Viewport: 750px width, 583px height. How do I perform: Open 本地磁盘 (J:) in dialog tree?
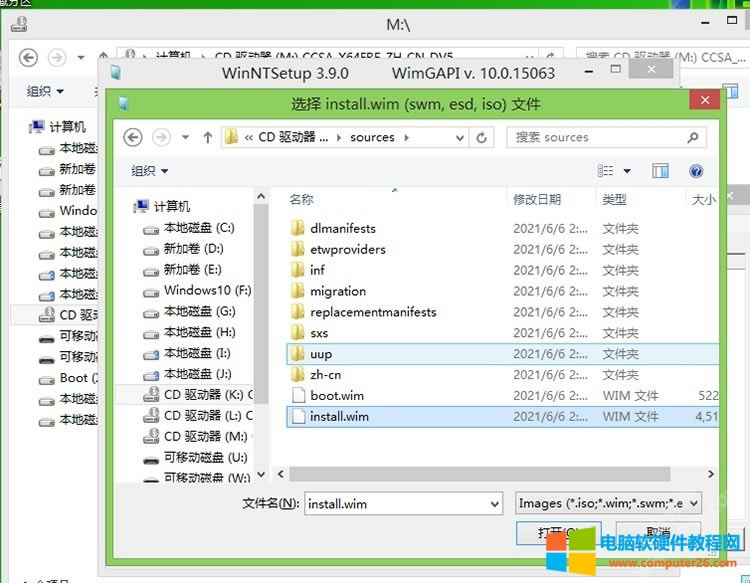[188, 374]
